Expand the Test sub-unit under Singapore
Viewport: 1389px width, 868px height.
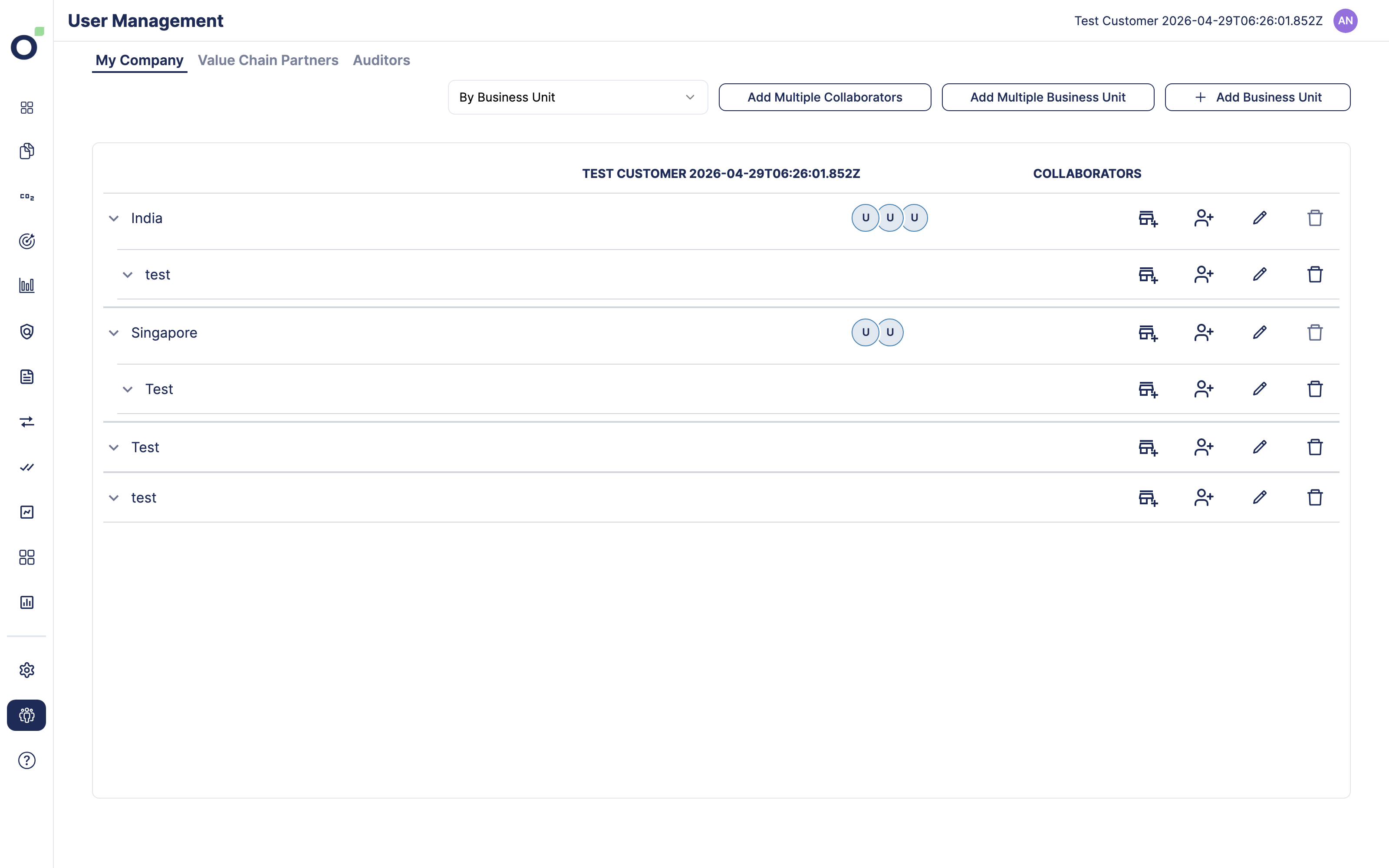tap(128, 389)
